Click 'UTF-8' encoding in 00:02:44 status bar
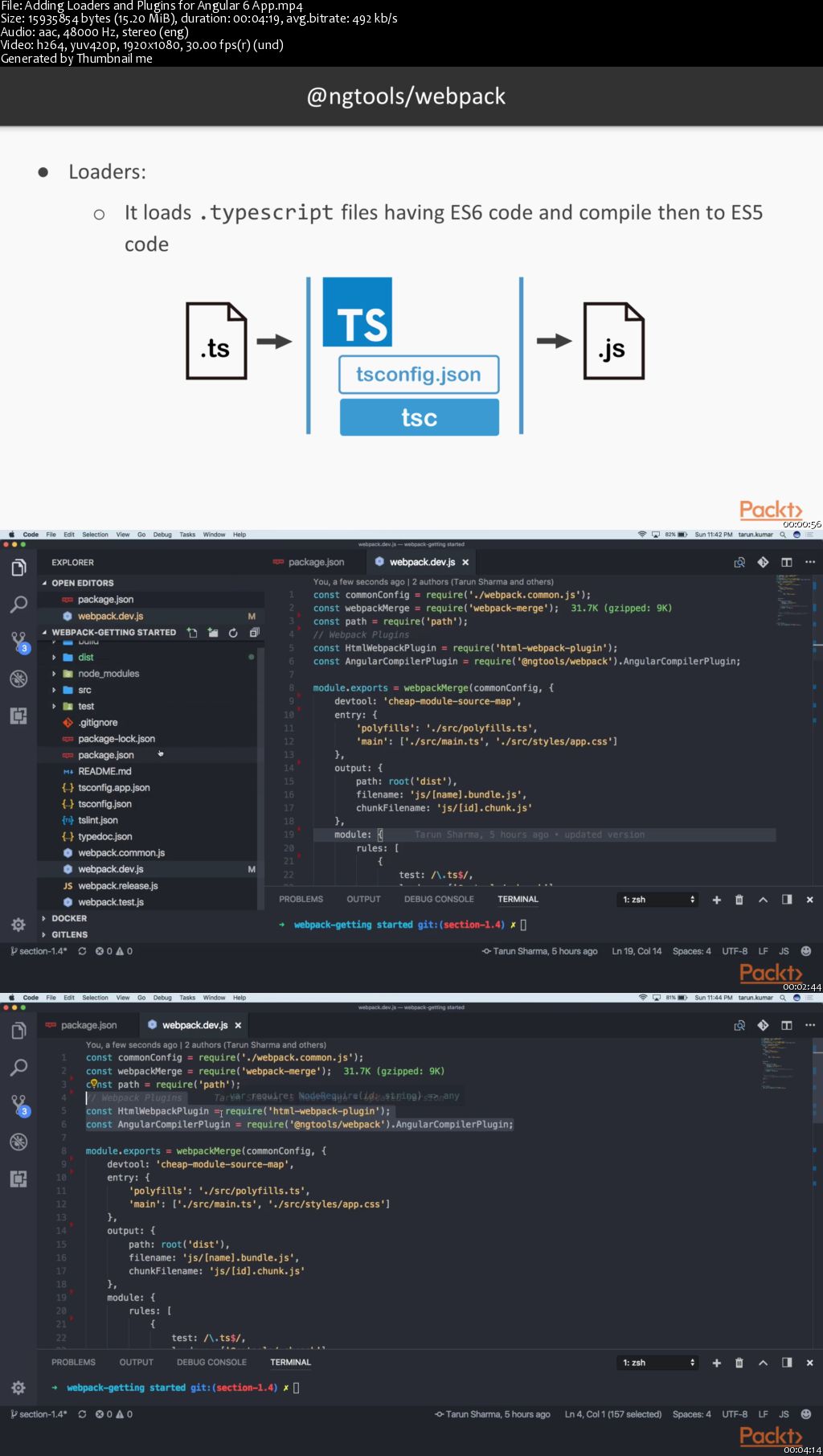The width and height of the screenshot is (823, 1456). pos(735,951)
